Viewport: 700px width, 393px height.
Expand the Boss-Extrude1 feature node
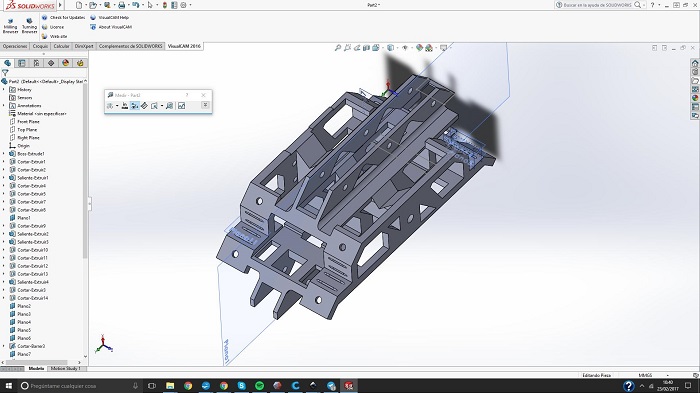[4, 154]
